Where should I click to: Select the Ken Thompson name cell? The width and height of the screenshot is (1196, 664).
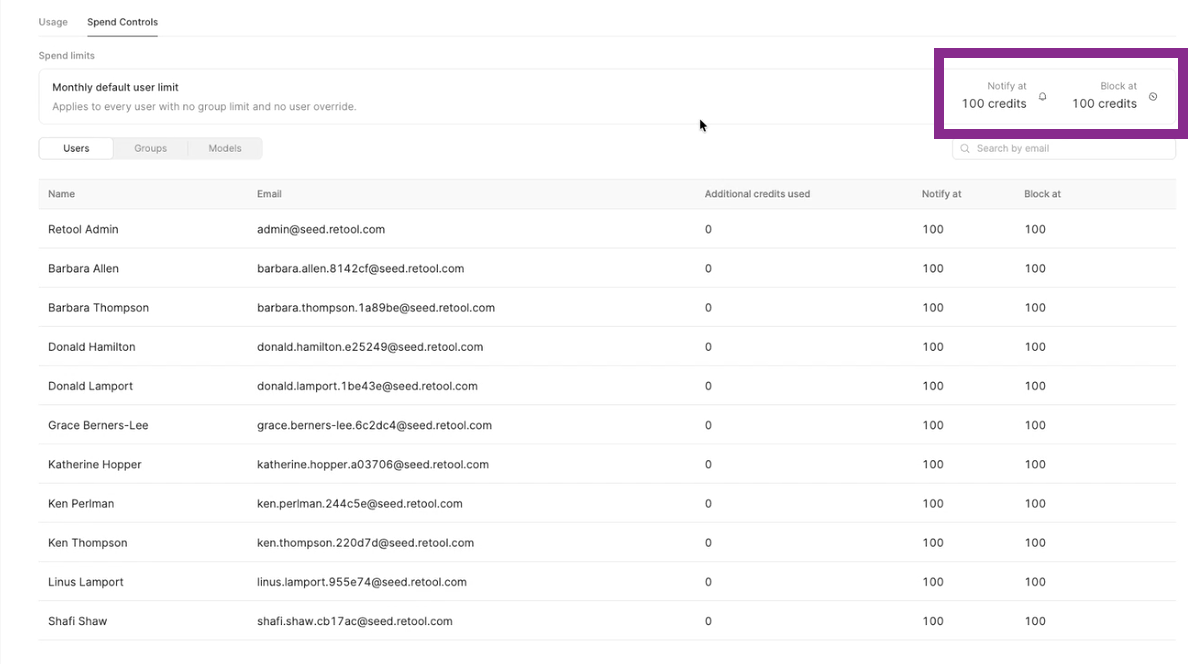(x=88, y=543)
